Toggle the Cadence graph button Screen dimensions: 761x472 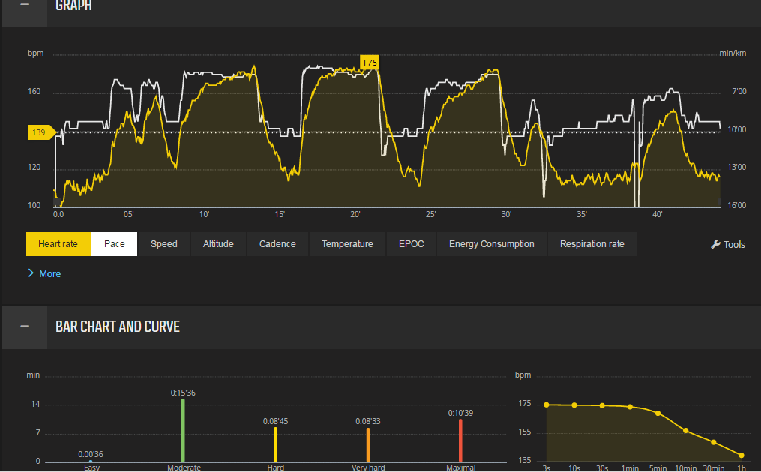tap(277, 244)
